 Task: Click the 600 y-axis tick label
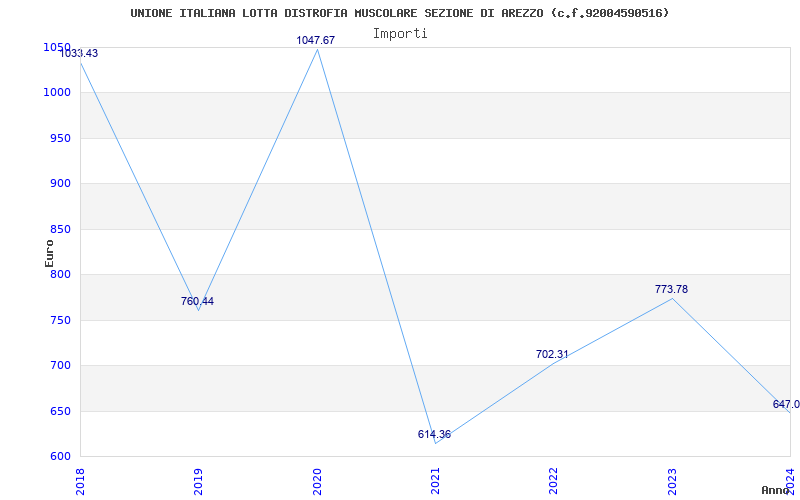pyautogui.click(x=62, y=457)
